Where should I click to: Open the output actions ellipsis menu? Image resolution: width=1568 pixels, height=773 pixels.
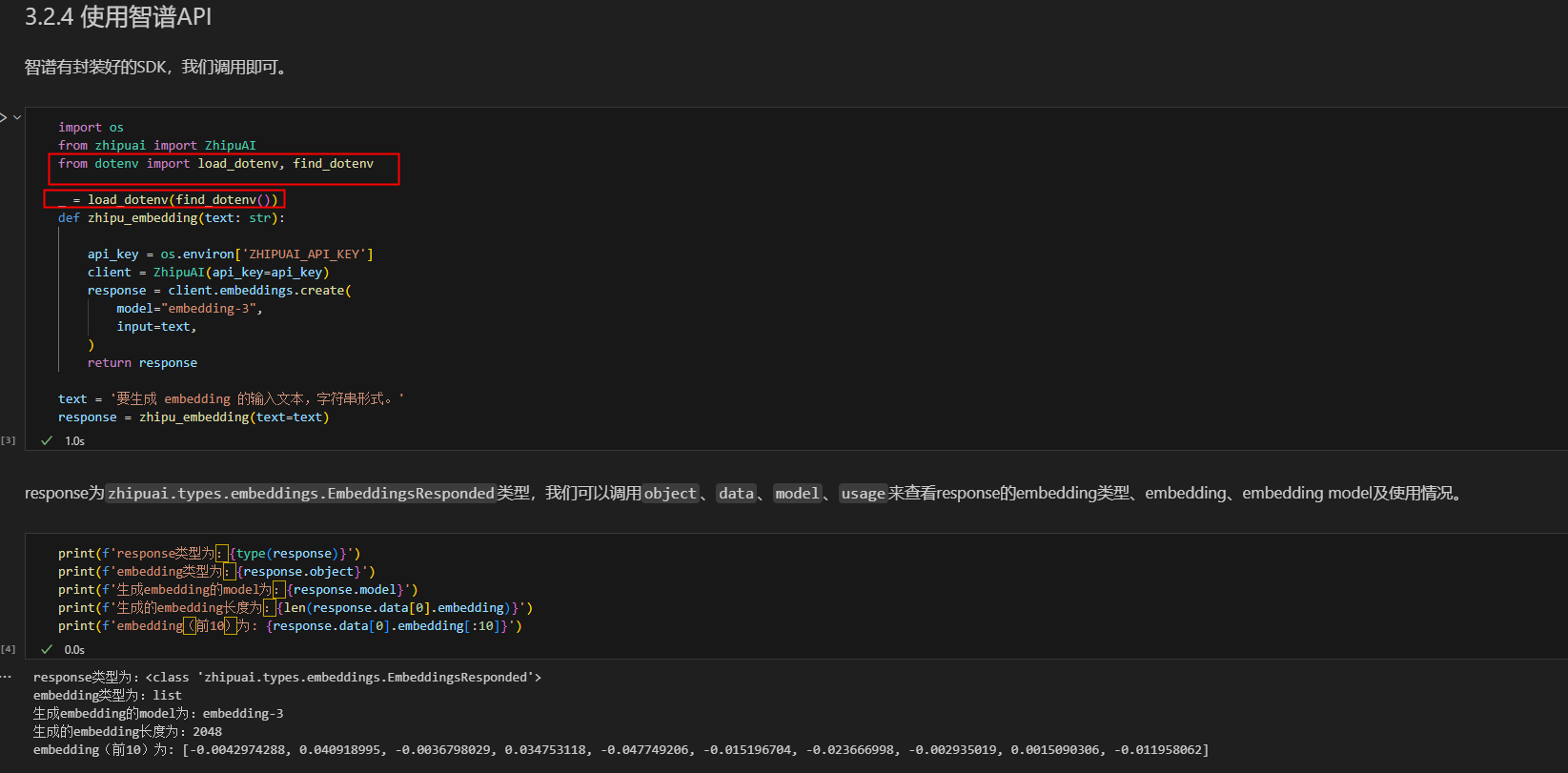click(x=6, y=677)
